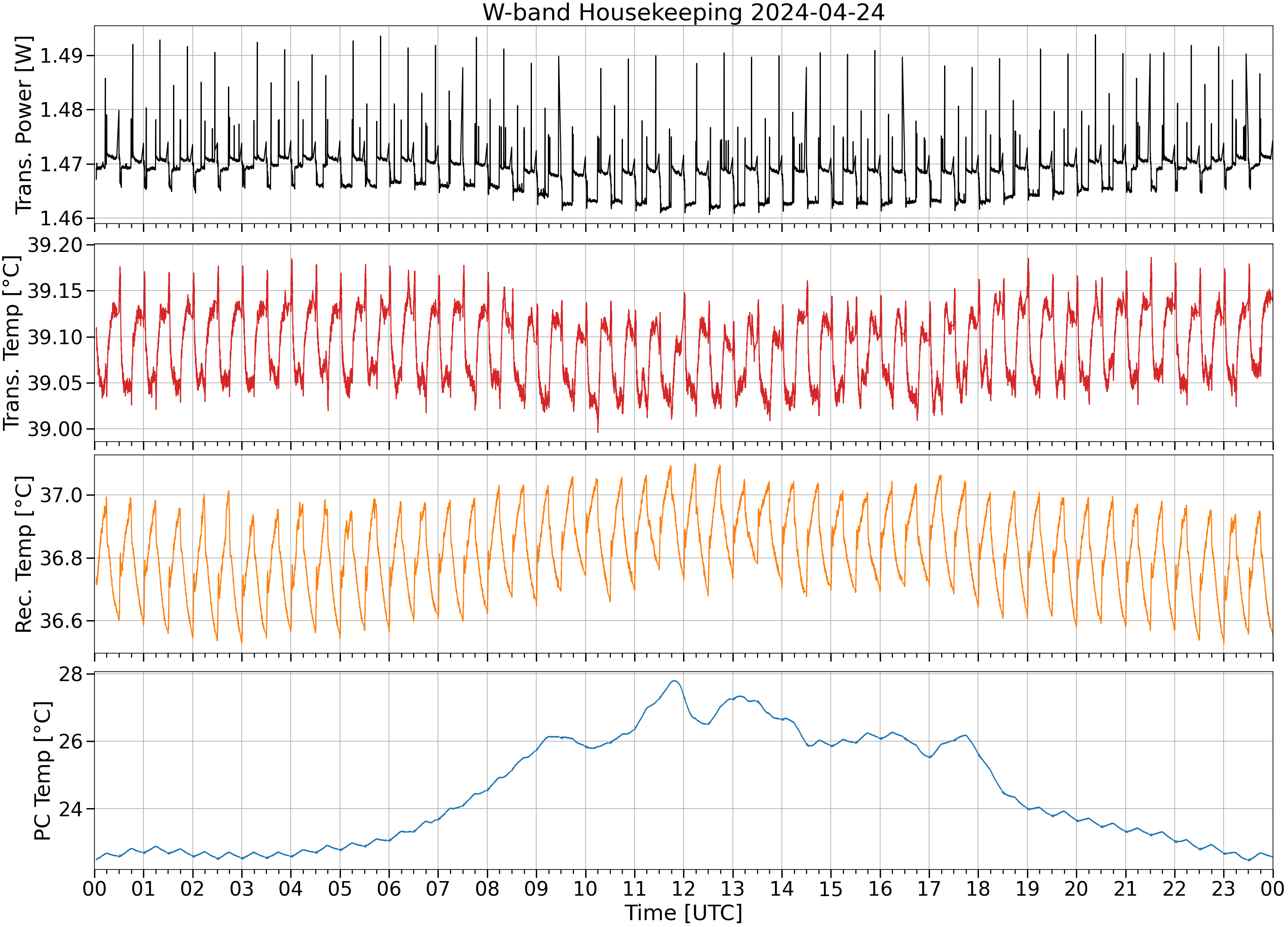Screen dimensions: 1288x927
Task: Select the 03 hour tick label
Action: tap(241, 888)
